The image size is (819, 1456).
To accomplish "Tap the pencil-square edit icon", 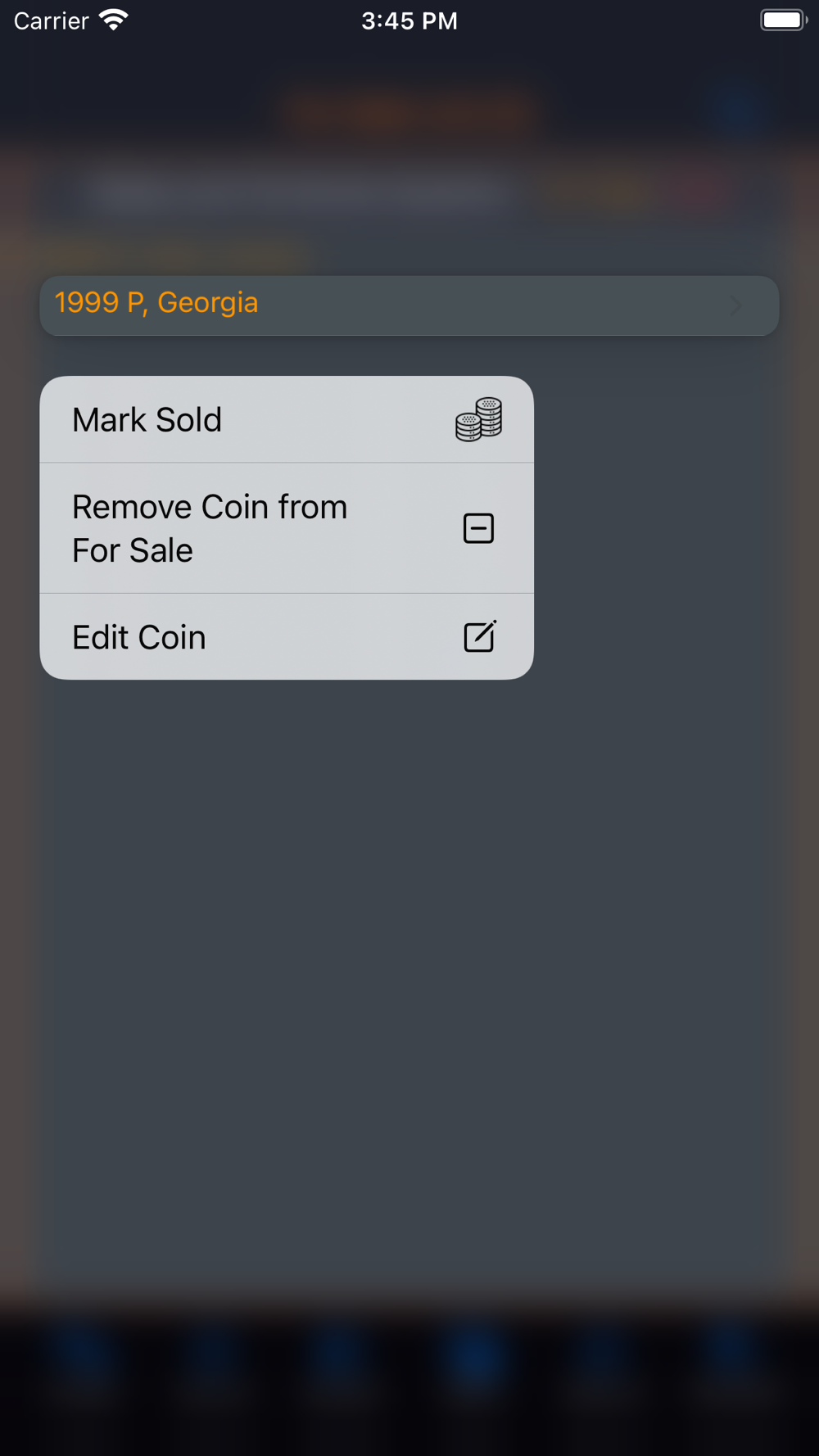I will (480, 636).
